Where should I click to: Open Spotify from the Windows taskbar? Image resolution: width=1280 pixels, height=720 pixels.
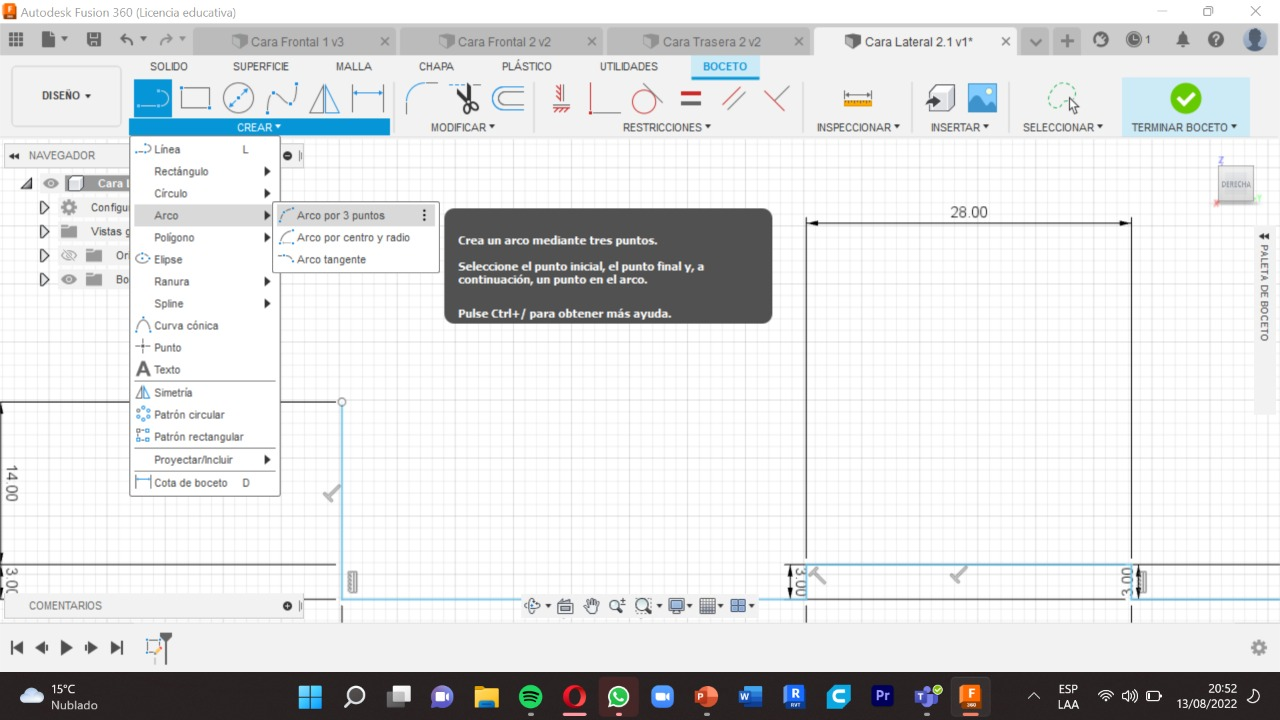tap(531, 696)
